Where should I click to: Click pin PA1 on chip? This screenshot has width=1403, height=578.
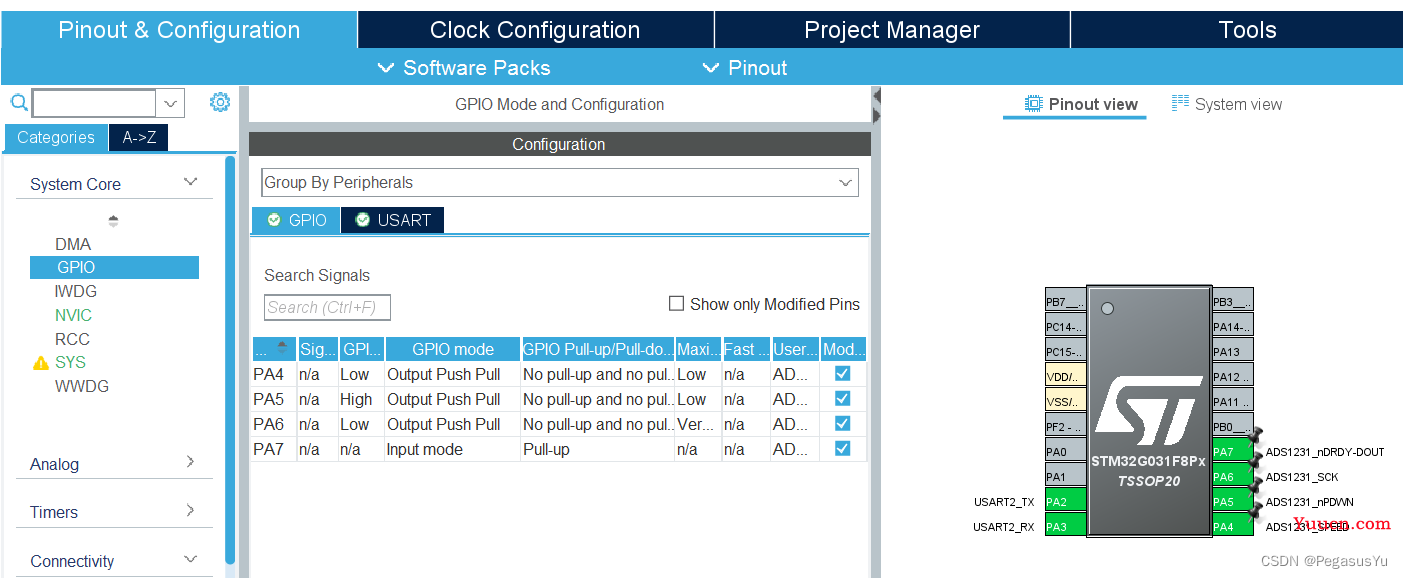point(1065,476)
